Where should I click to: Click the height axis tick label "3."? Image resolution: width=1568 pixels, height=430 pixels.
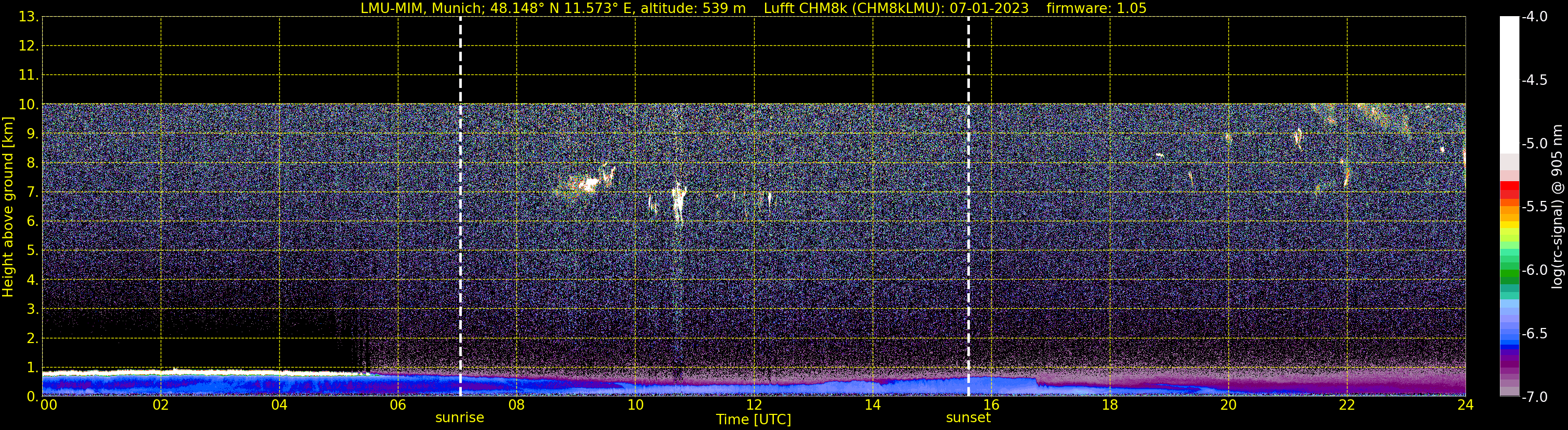32,309
